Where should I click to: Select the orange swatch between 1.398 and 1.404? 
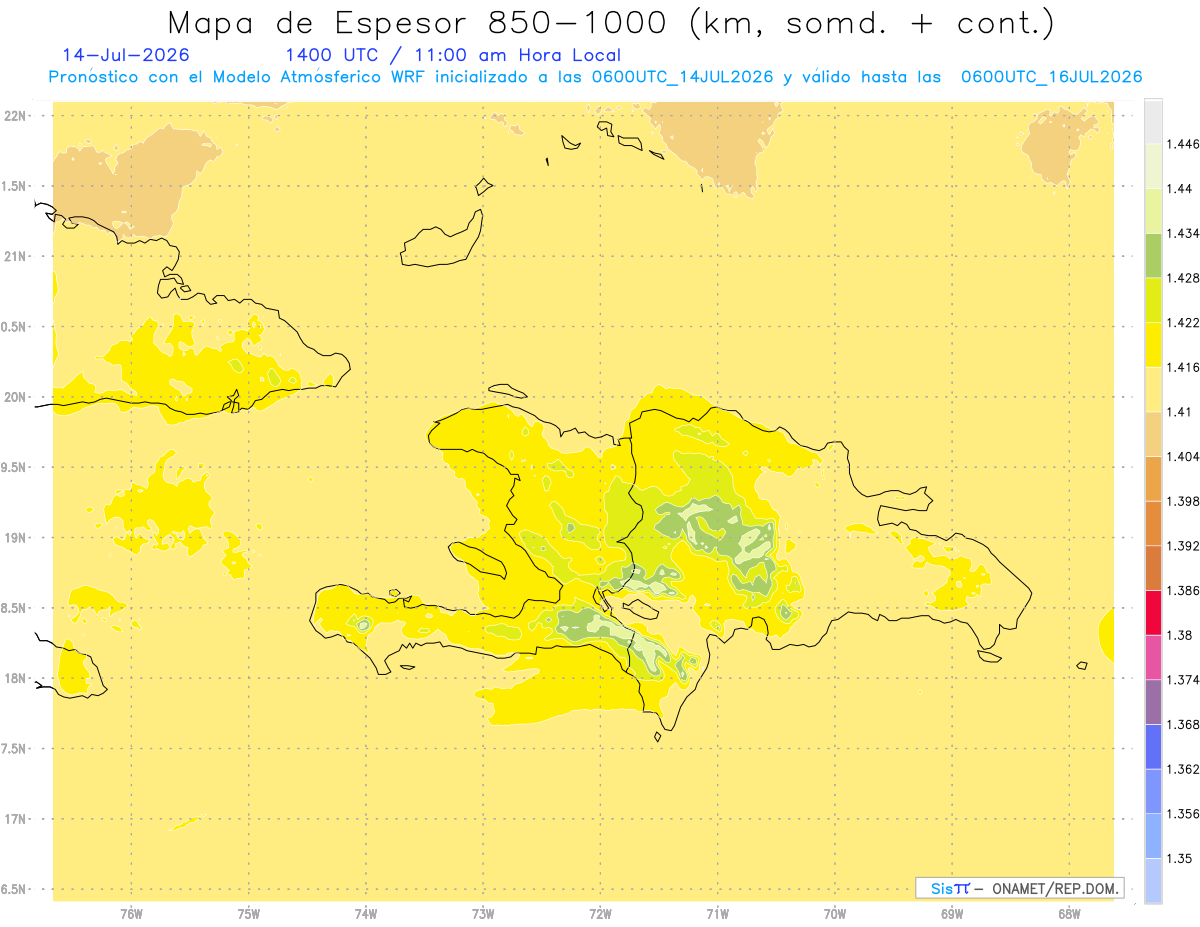(1153, 479)
